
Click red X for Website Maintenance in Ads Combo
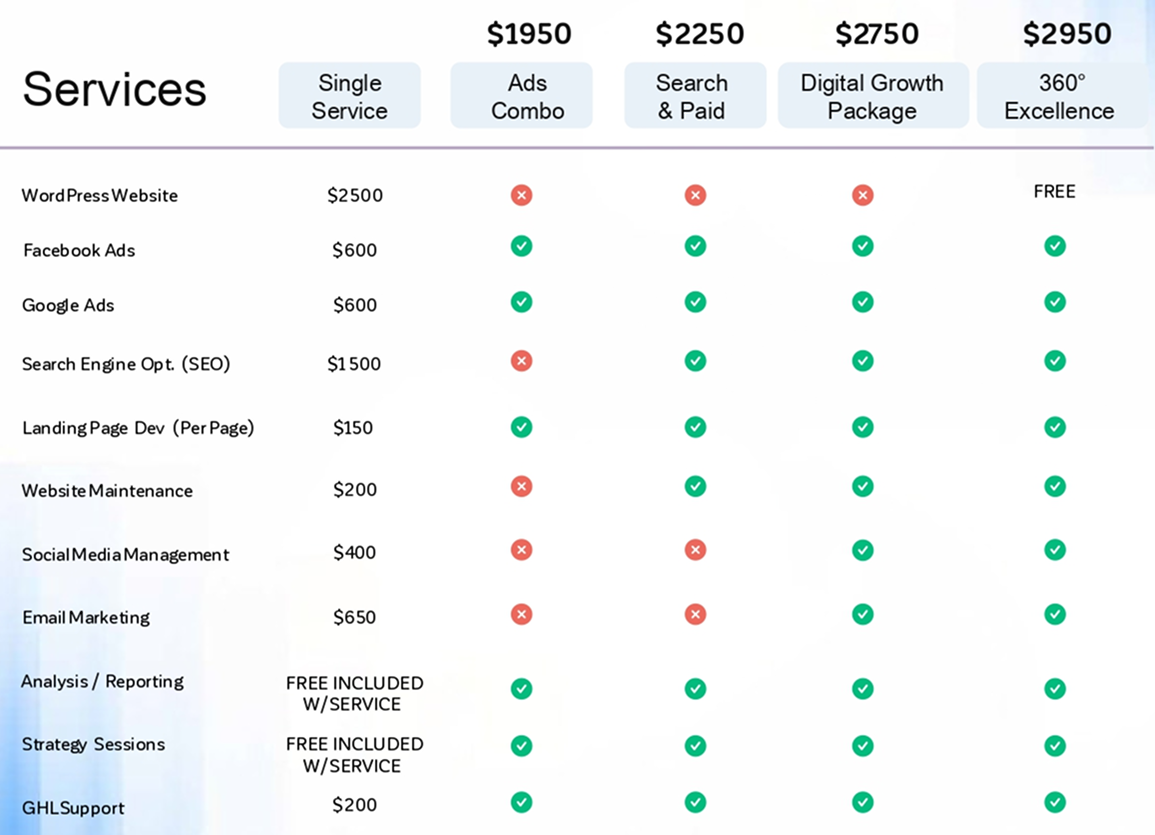point(521,487)
